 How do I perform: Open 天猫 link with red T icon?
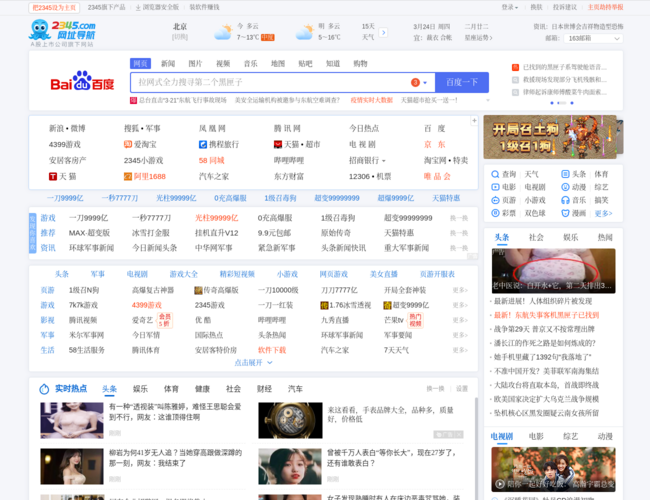tap(62, 177)
